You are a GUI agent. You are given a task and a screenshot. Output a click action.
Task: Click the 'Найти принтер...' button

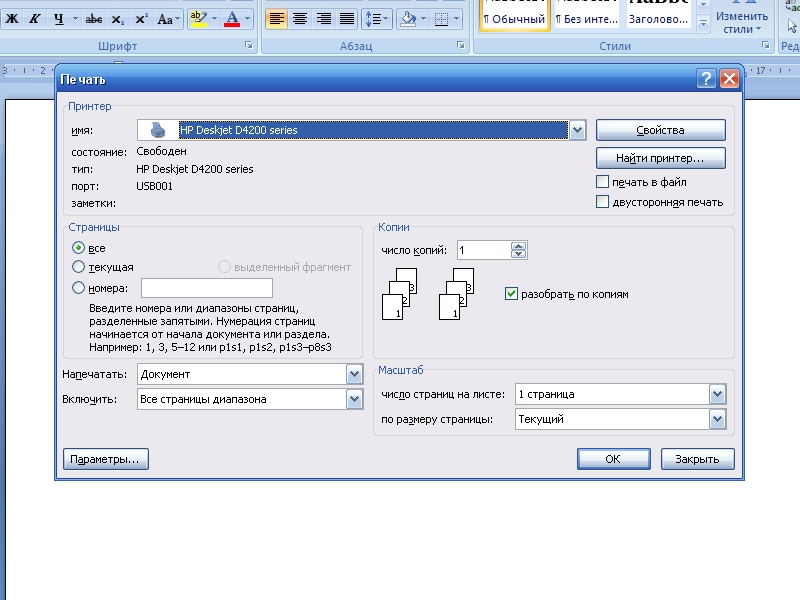(x=660, y=158)
